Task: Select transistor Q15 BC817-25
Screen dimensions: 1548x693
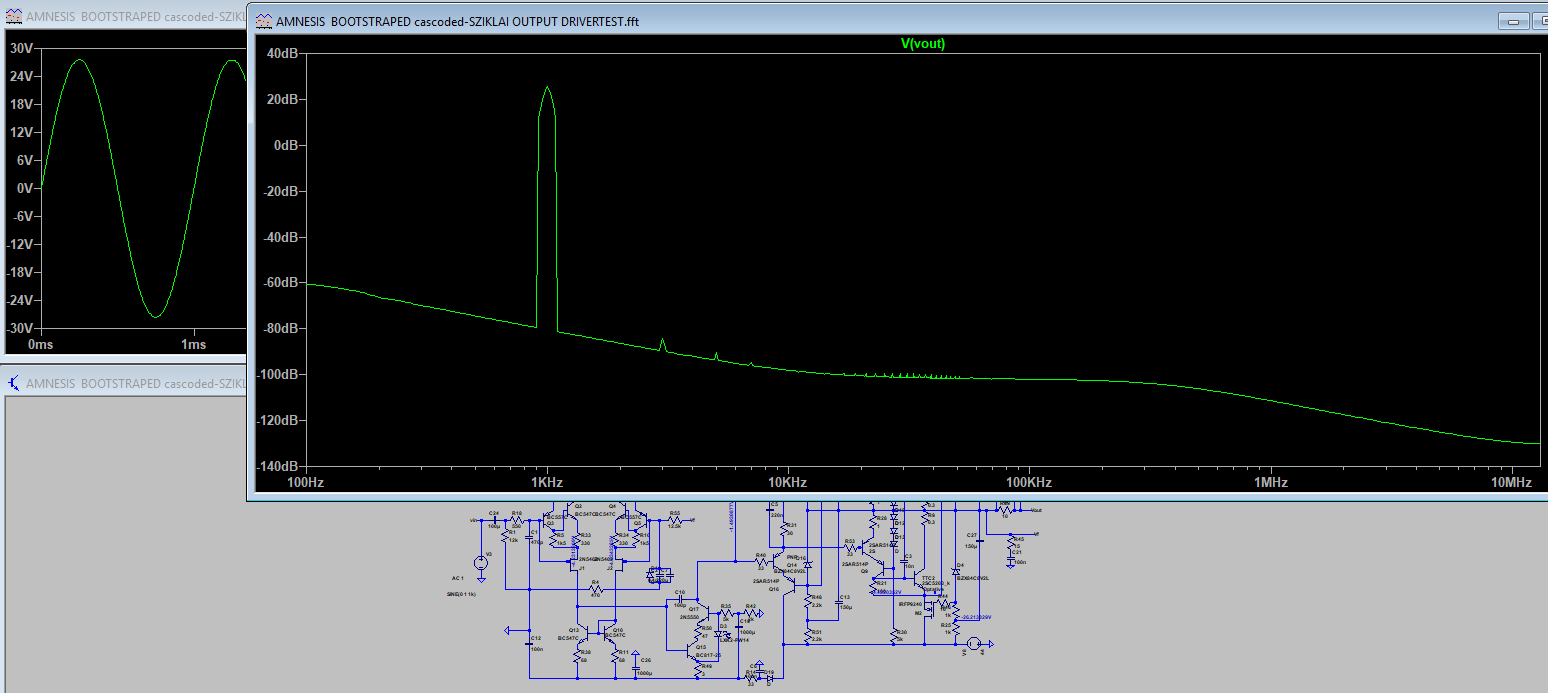Action: point(691,652)
